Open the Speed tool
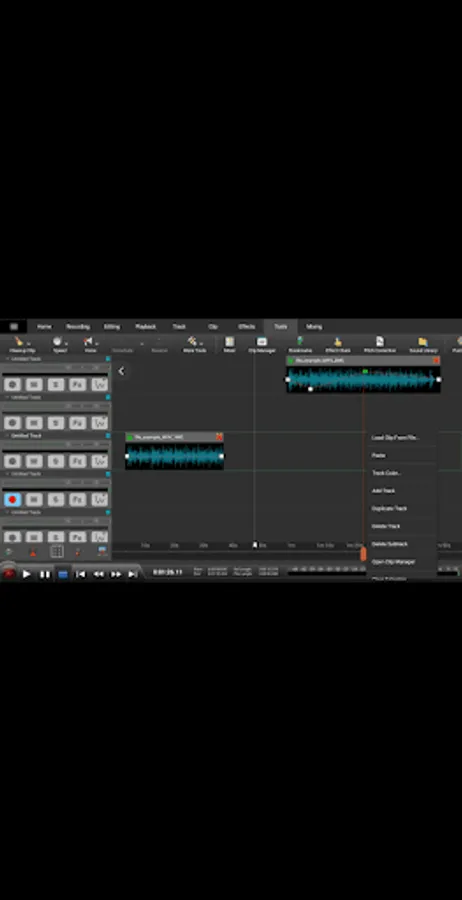 (59, 344)
